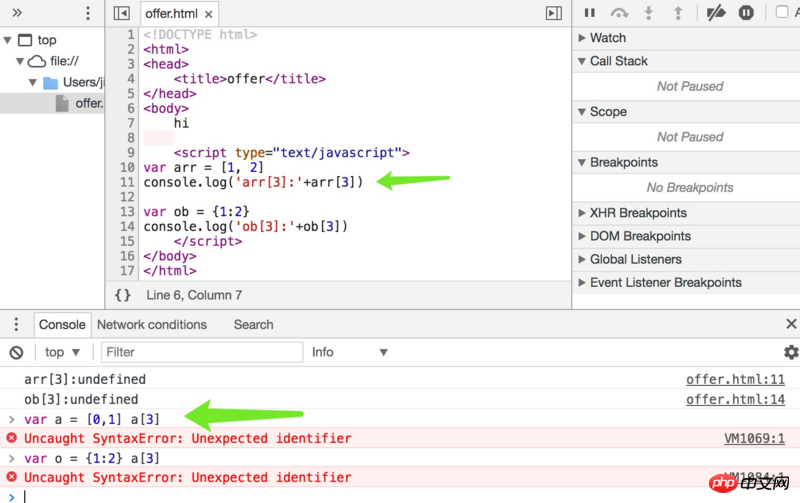Click the console input prompt line
The height and width of the screenshot is (503, 800).
click(400, 496)
